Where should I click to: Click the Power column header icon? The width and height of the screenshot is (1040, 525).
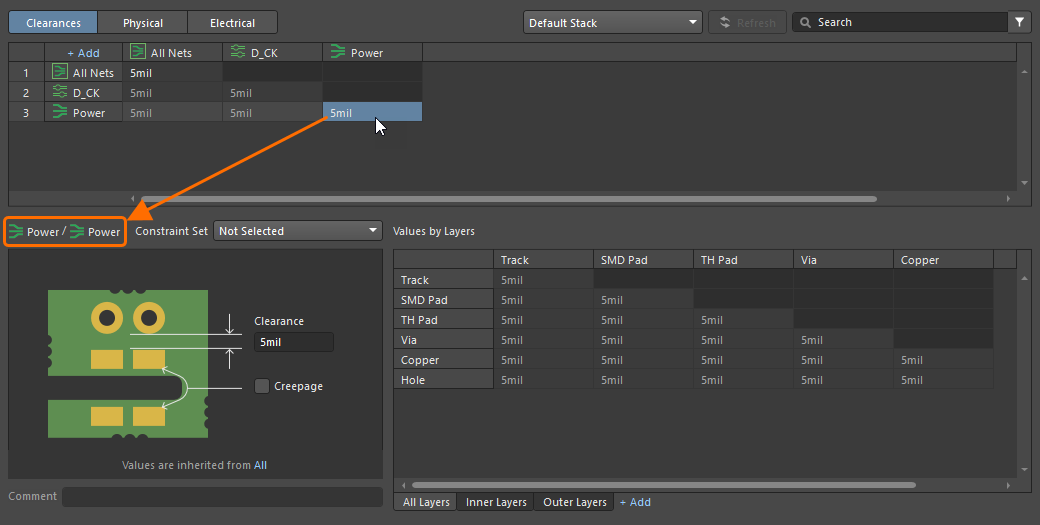pos(337,53)
